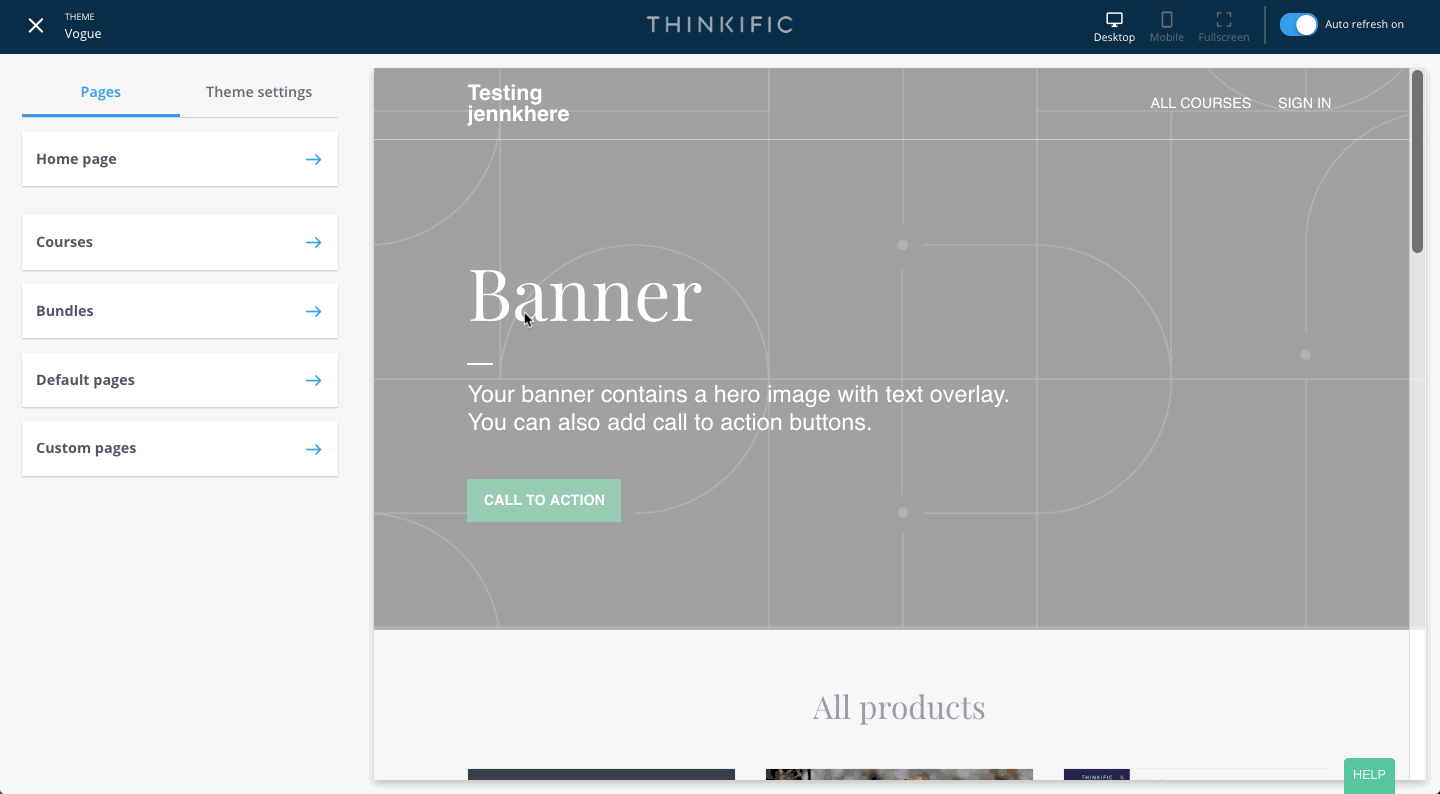Image resolution: width=1440 pixels, height=794 pixels.
Task: Close the theme editor with the X icon
Action: pyautogui.click(x=36, y=26)
